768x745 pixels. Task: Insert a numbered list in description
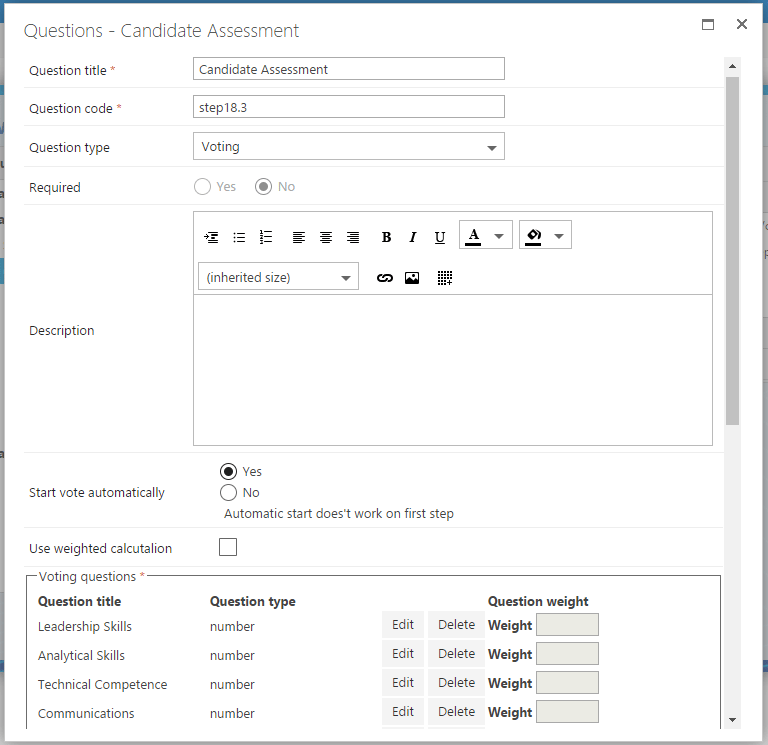pyautogui.click(x=265, y=237)
